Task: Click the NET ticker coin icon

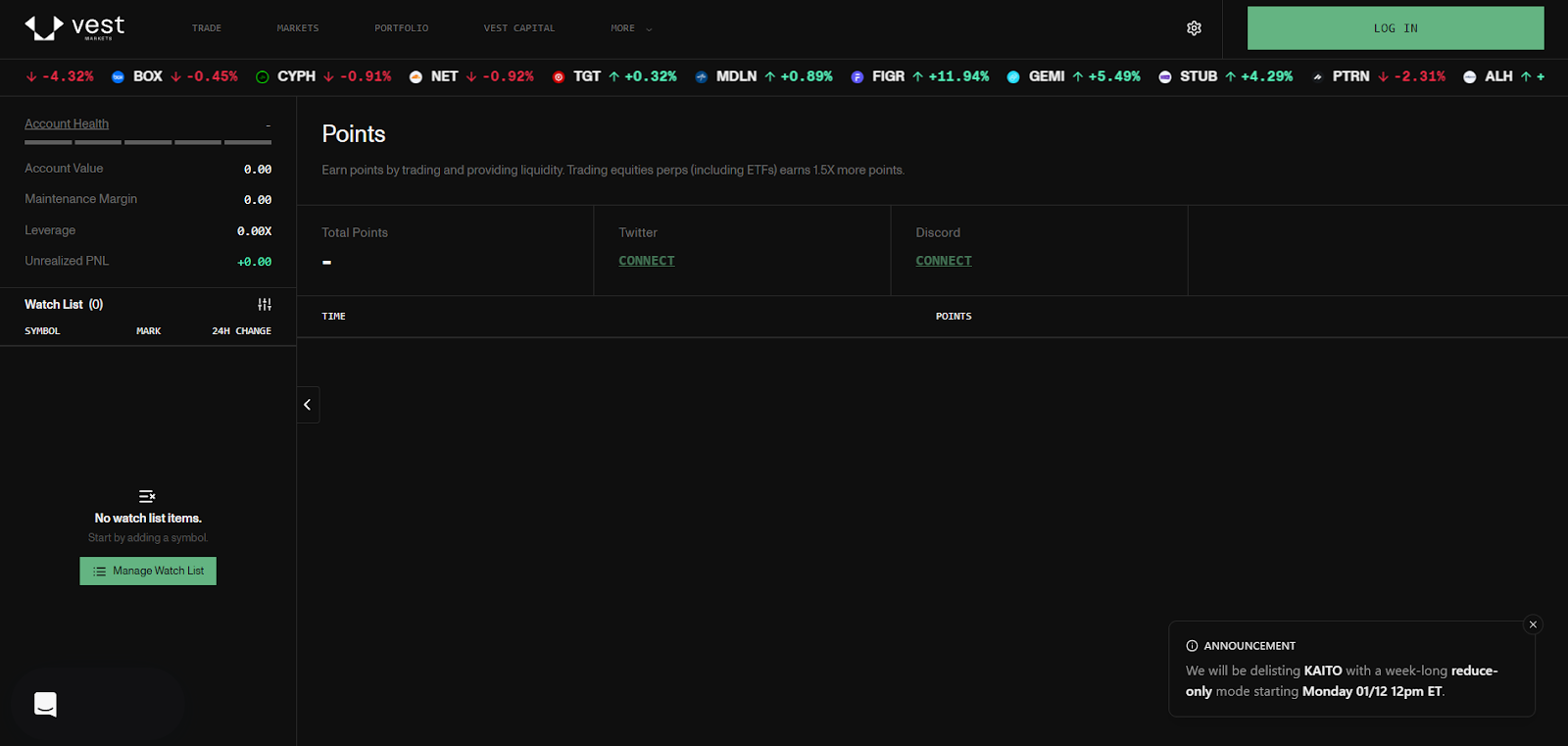Action: coord(416,77)
